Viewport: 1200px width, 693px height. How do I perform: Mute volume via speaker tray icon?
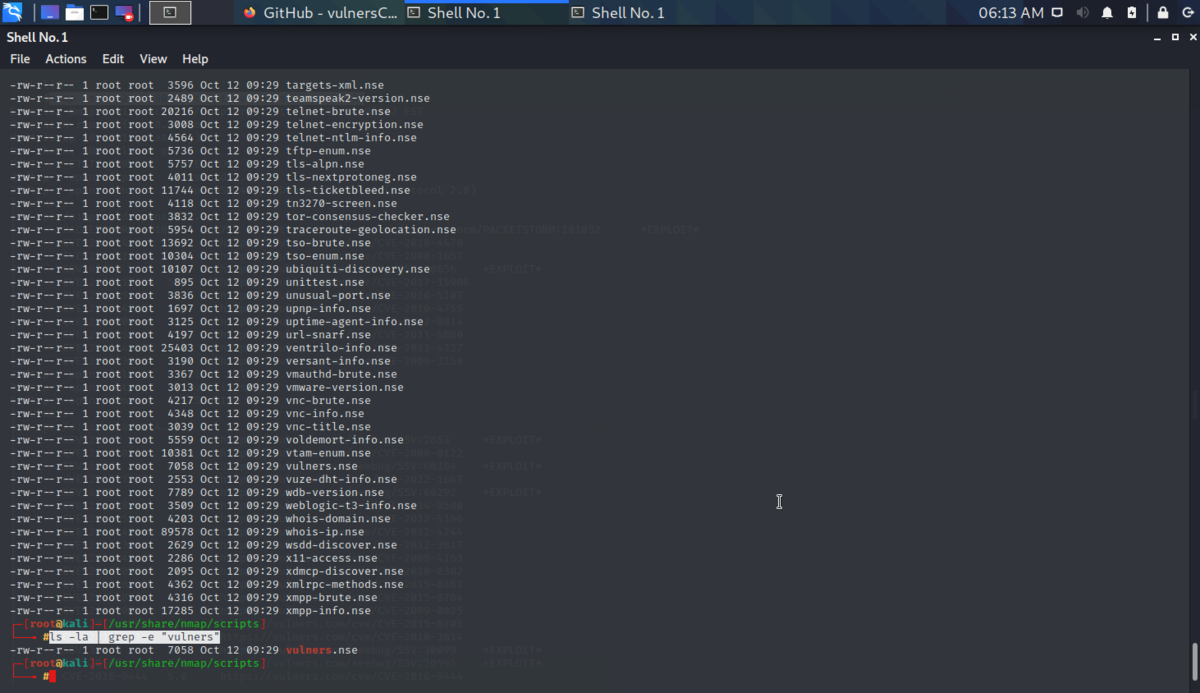click(1082, 13)
